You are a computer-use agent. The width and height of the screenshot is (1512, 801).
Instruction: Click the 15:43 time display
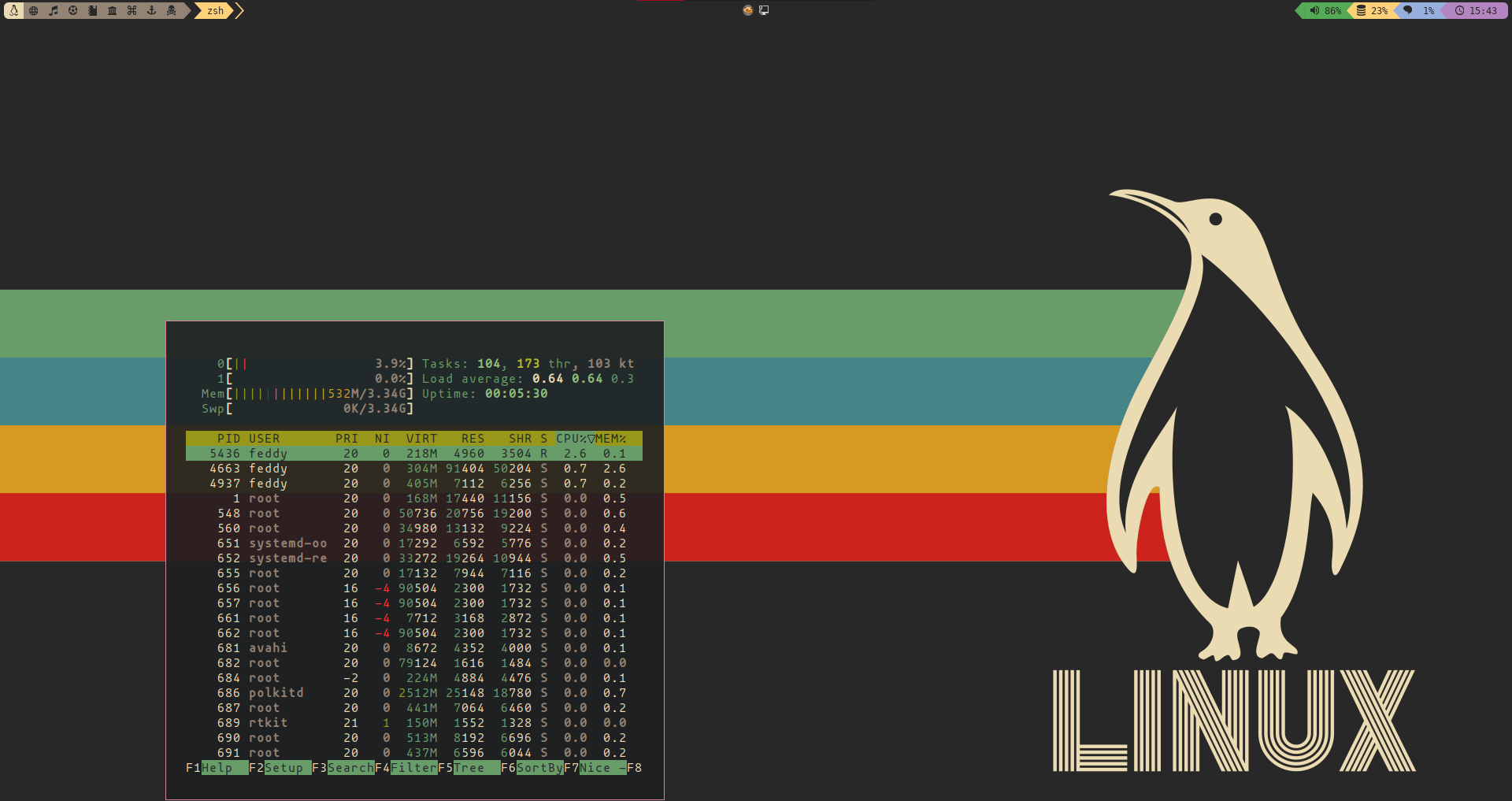1484,11
